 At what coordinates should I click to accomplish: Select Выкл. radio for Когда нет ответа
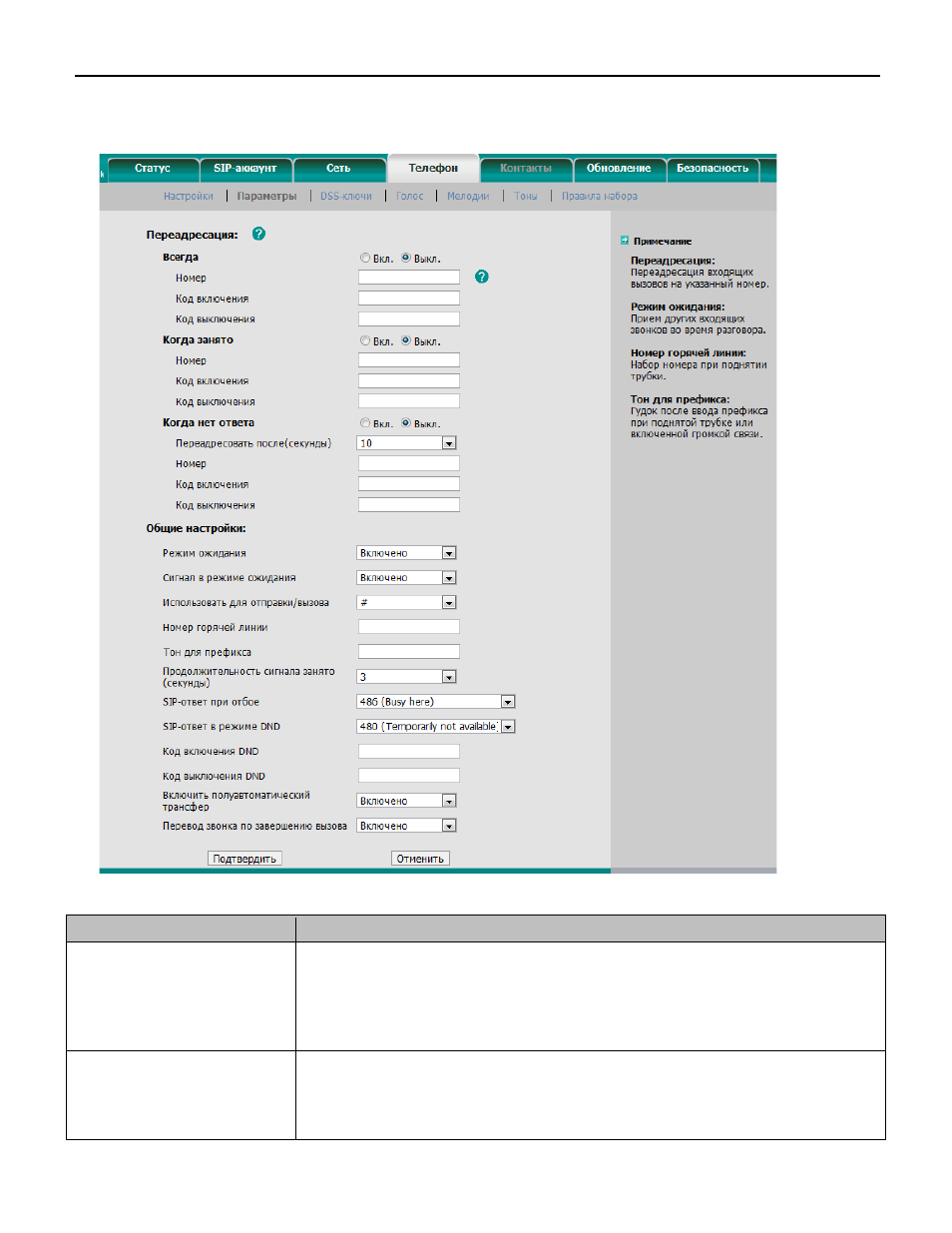406,423
